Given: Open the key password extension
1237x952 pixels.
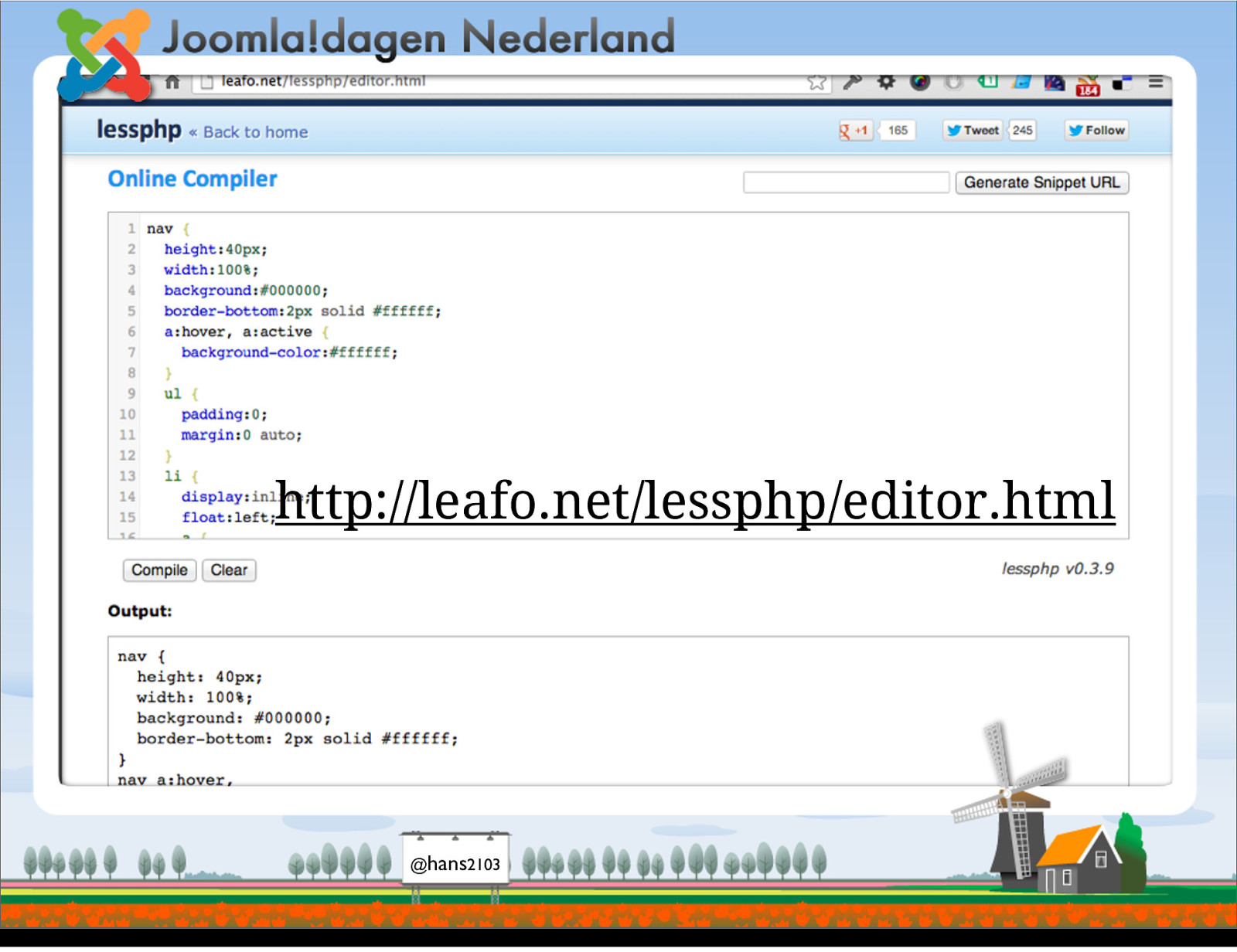Looking at the screenshot, I should [852, 82].
